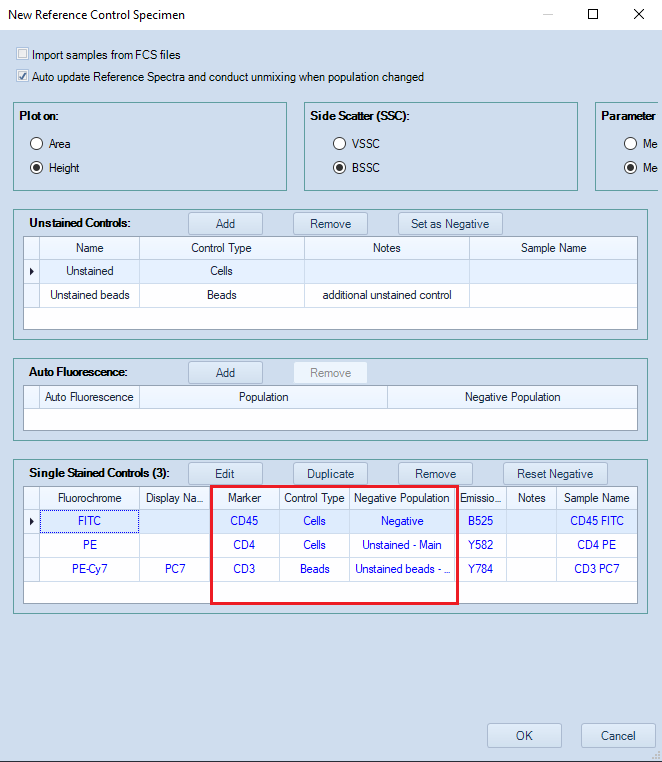
Task: Click the CD45 FITC sample name
Action: [597, 521]
